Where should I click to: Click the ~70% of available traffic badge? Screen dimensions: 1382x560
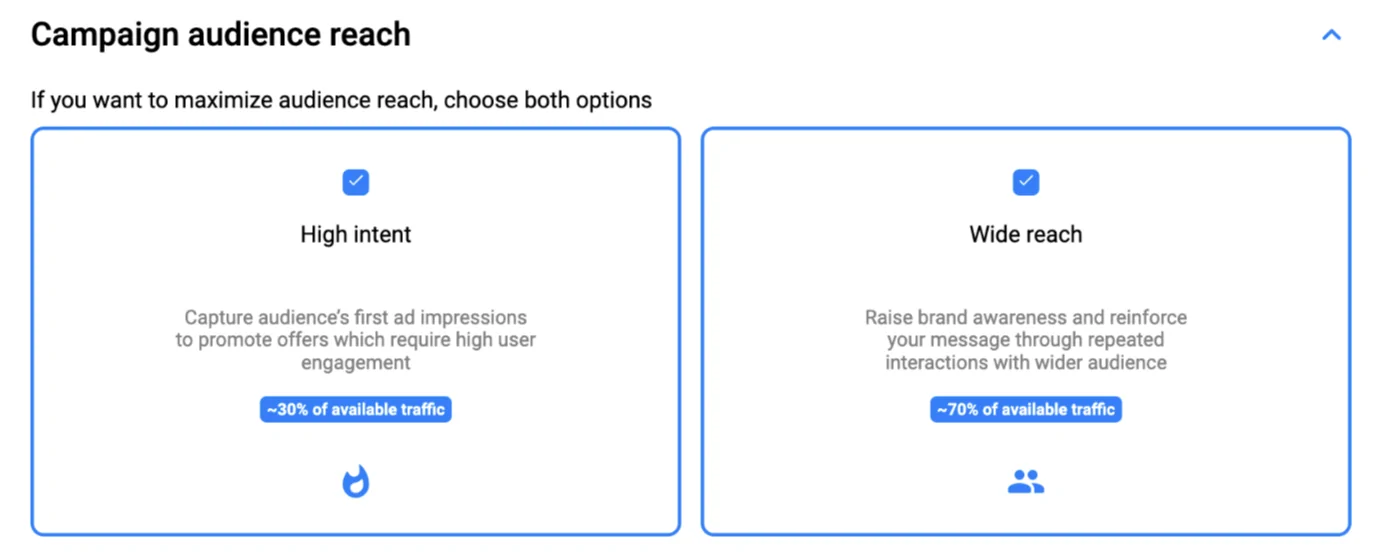pos(1026,410)
